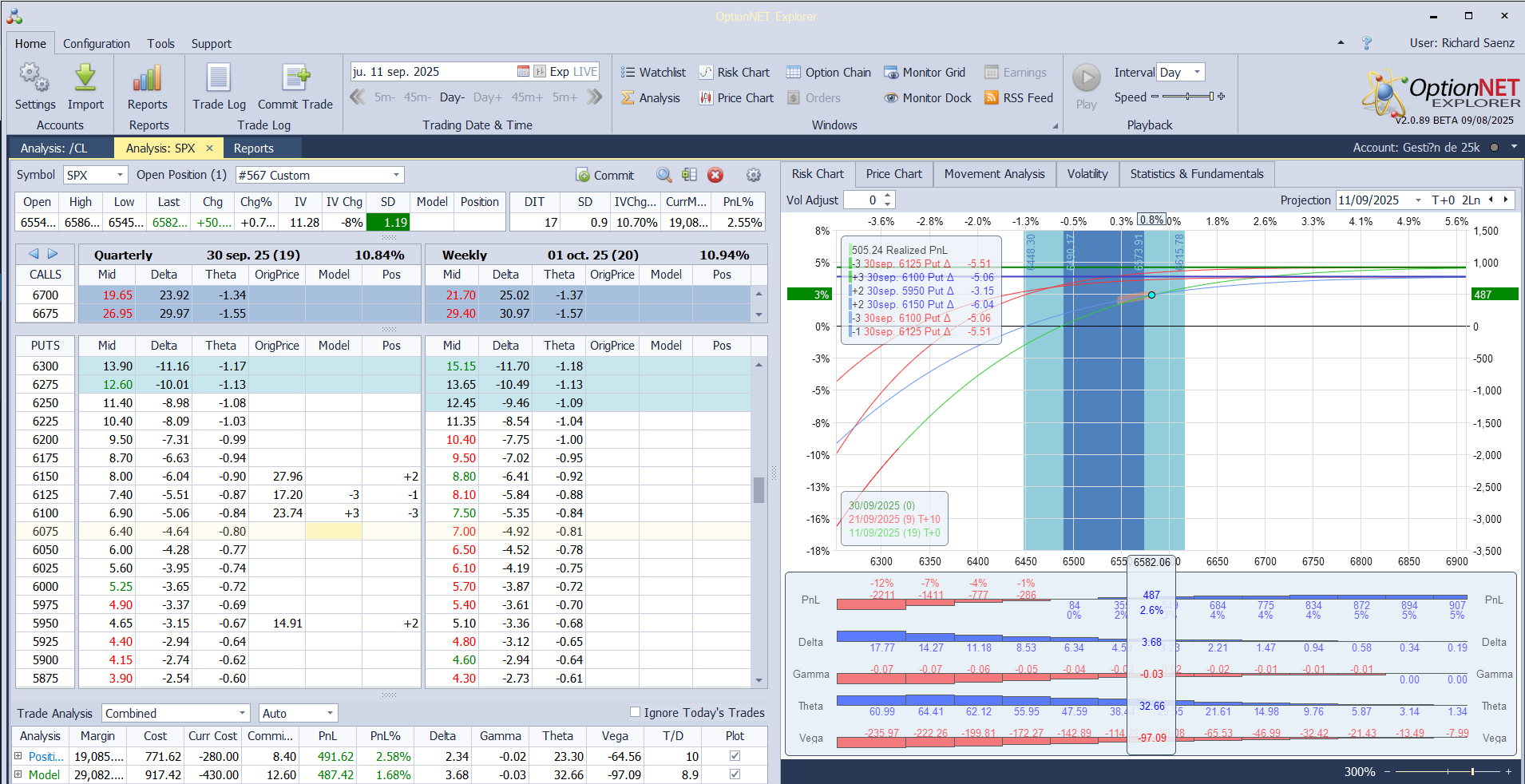
Task: Open the Monitor Dock window
Action: [x=928, y=98]
